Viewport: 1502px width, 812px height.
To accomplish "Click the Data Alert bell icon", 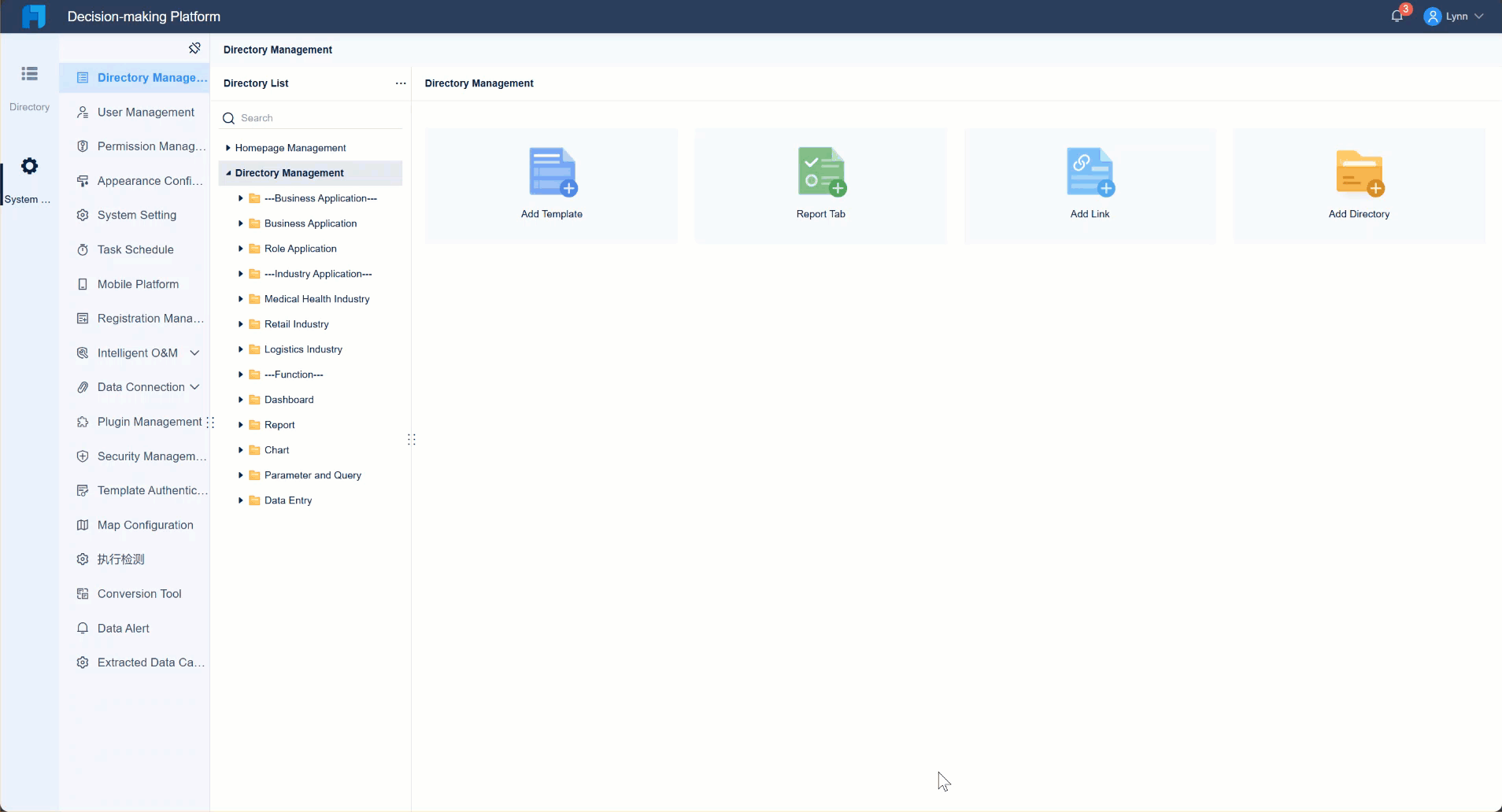I will point(83,628).
